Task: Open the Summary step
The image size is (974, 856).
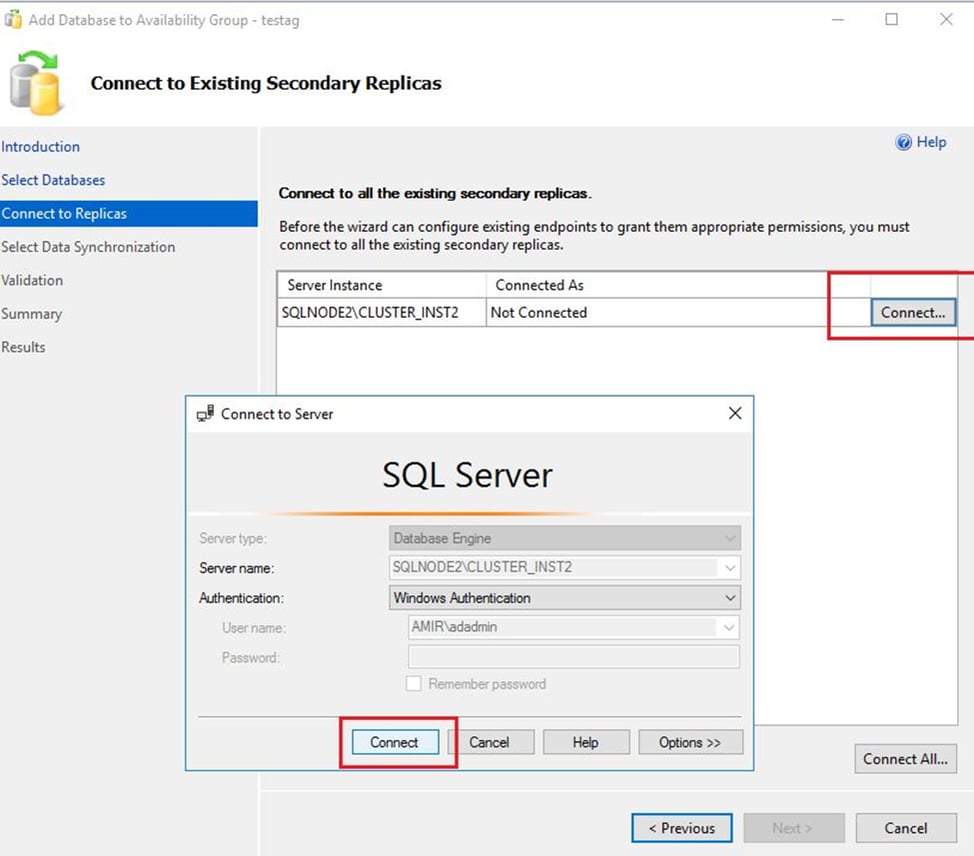Action: (x=32, y=313)
